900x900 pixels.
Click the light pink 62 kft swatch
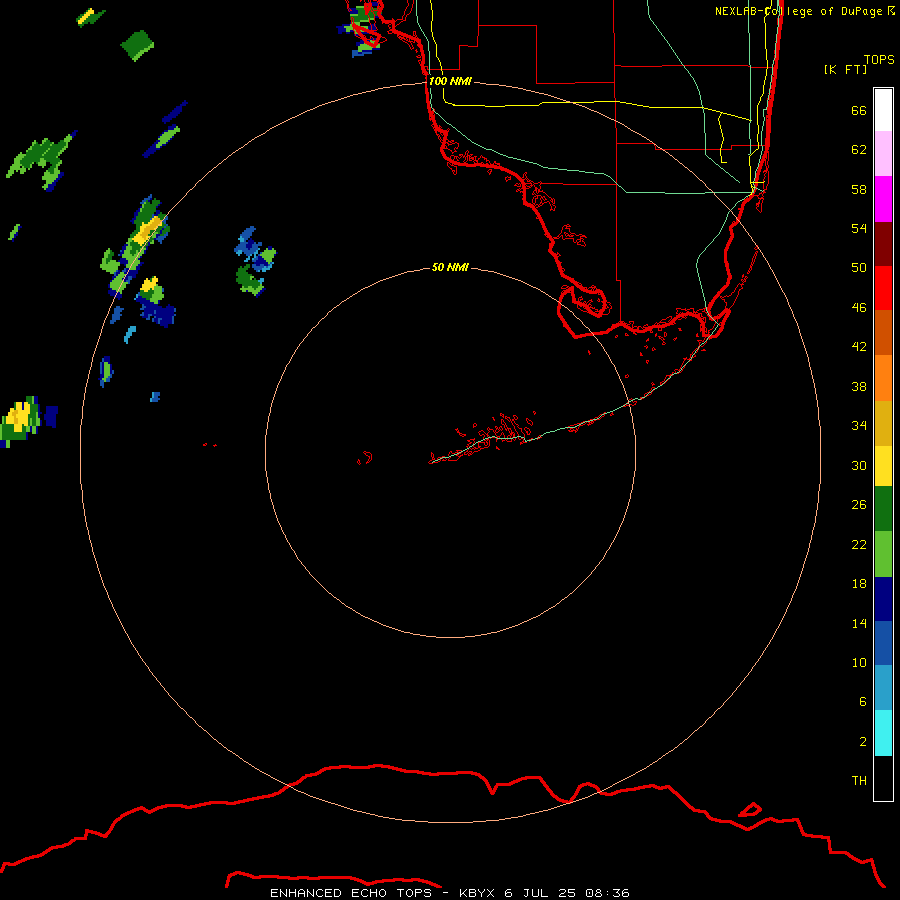click(883, 153)
